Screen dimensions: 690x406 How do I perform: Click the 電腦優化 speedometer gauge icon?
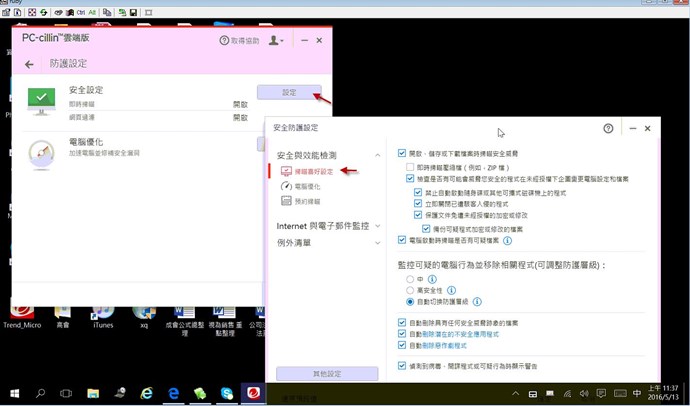[x=41, y=152]
